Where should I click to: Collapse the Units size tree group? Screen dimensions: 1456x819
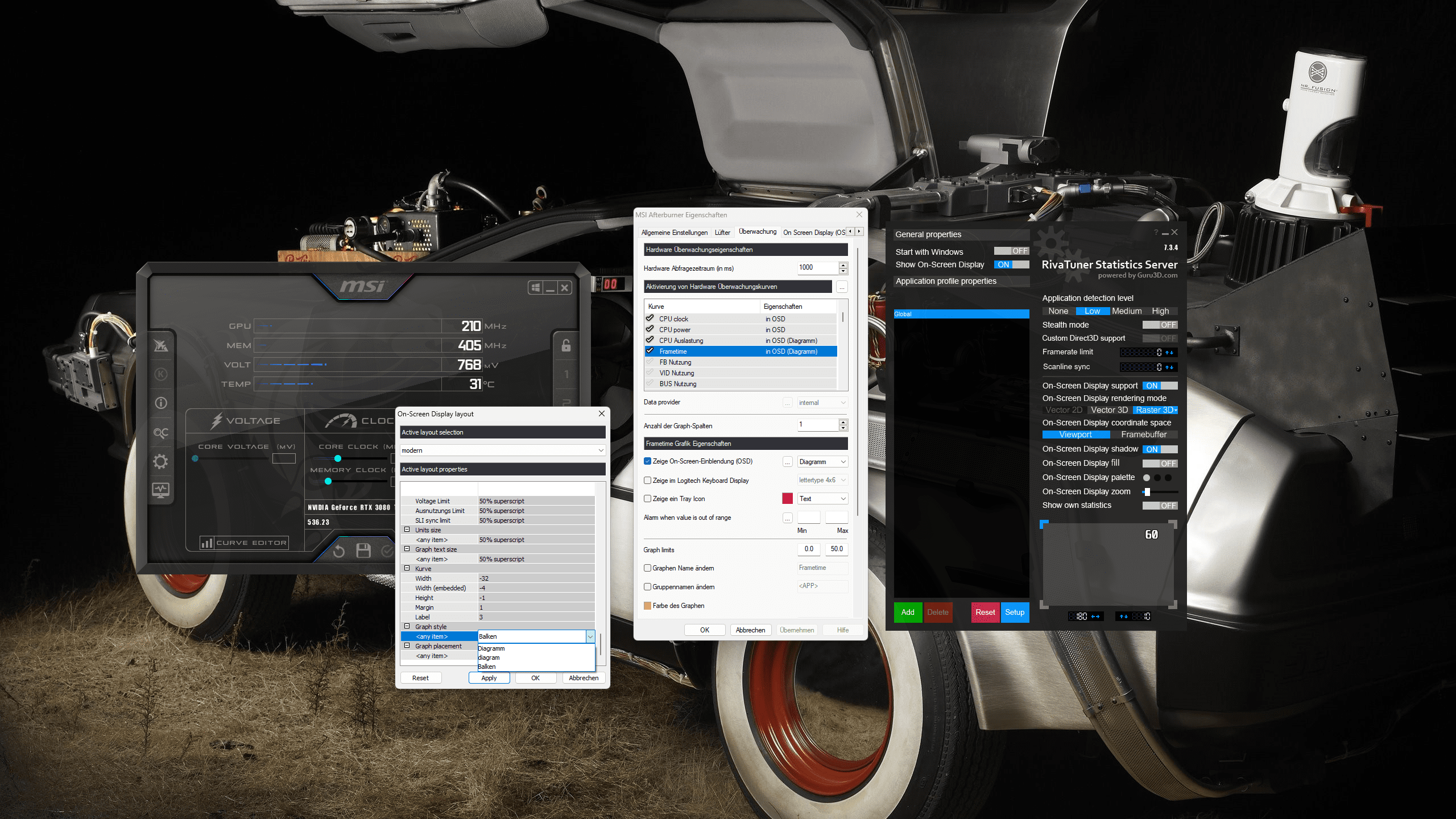tap(407, 530)
